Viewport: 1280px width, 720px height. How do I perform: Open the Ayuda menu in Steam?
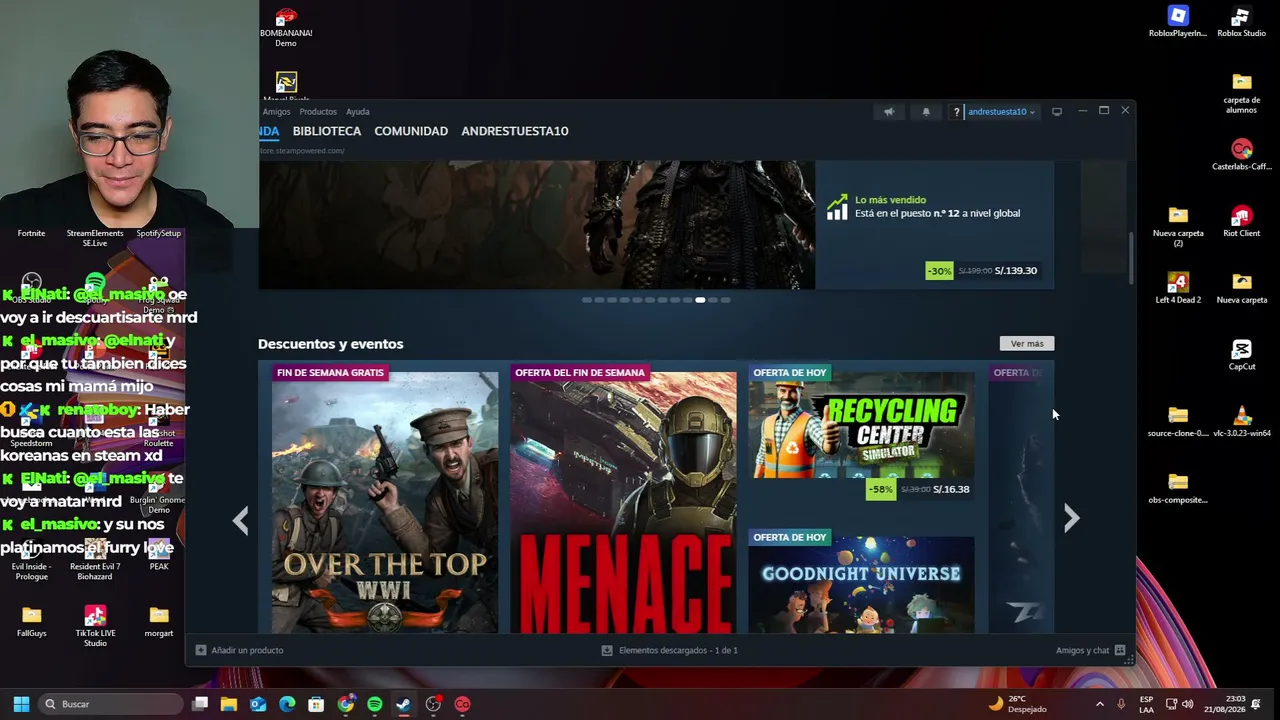coord(357,112)
